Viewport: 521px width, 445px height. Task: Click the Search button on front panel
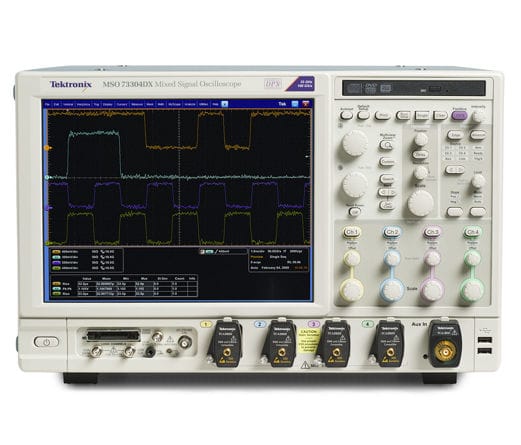(387, 179)
